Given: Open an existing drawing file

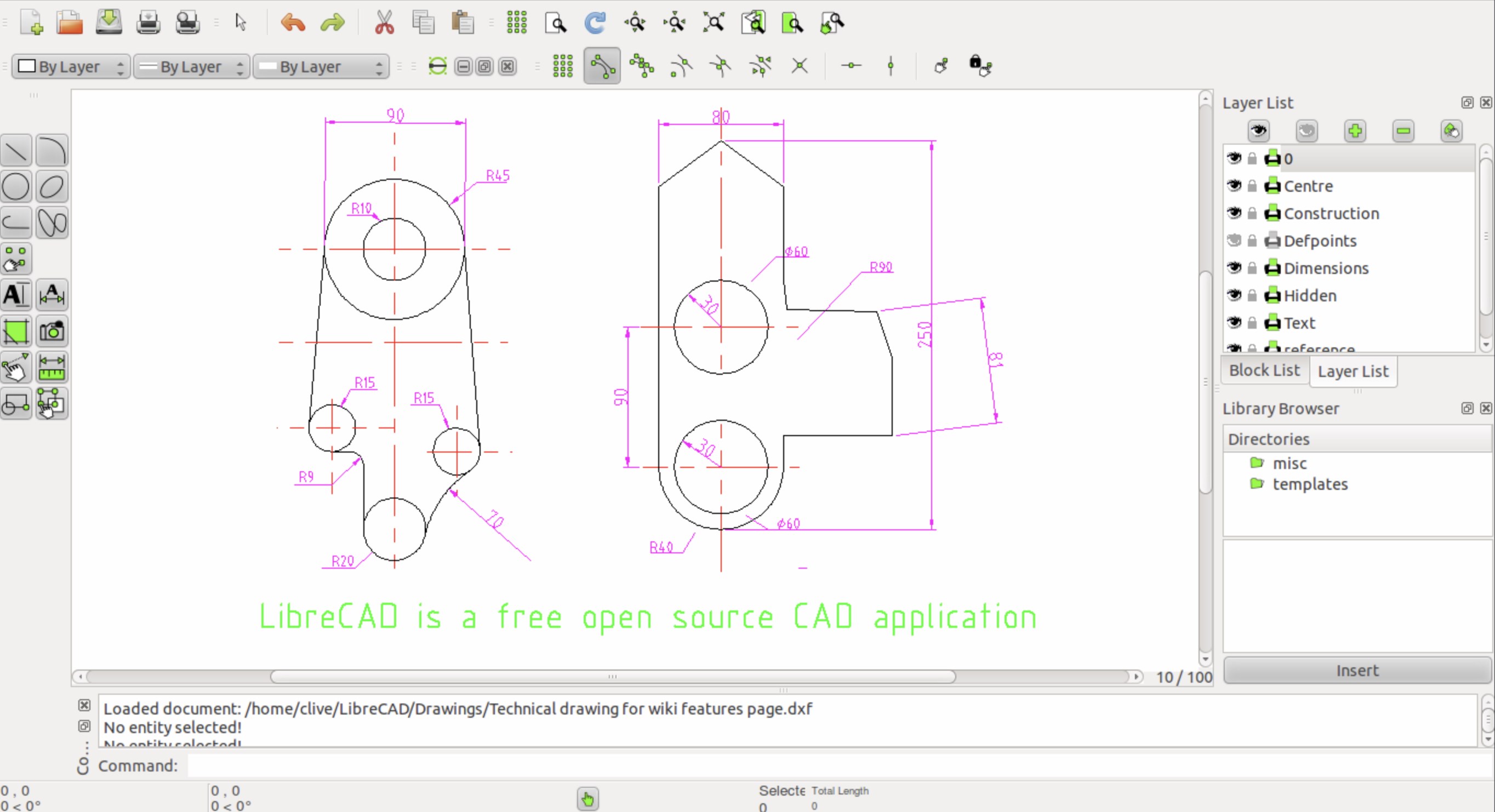Looking at the screenshot, I should 69,22.
